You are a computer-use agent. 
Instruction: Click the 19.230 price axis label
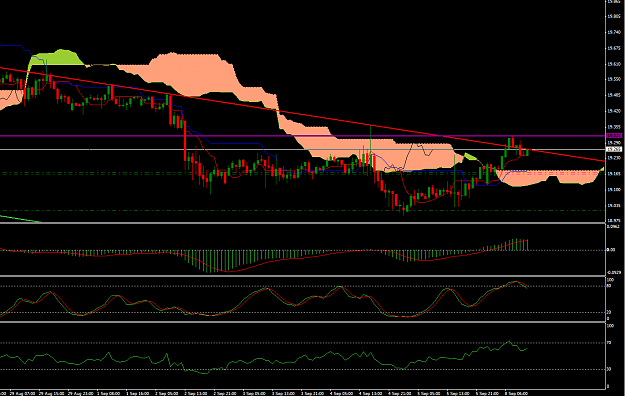614,158
